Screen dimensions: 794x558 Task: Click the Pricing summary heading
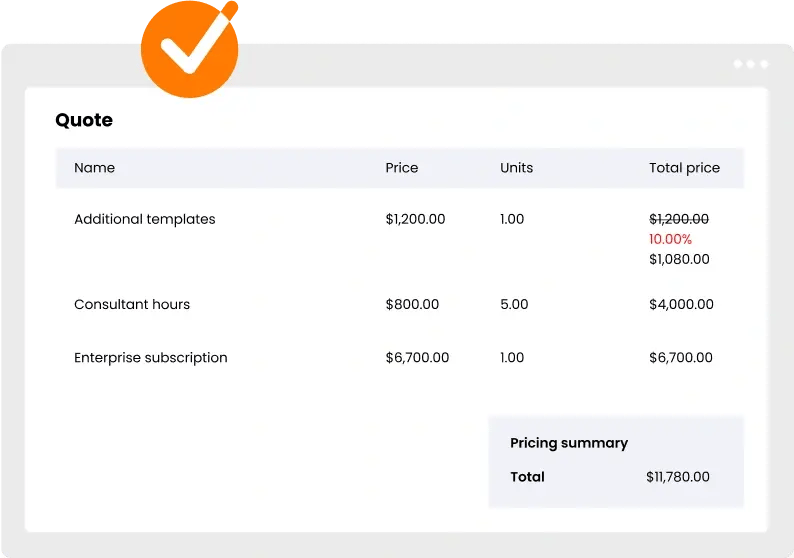pyautogui.click(x=569, y=443)
